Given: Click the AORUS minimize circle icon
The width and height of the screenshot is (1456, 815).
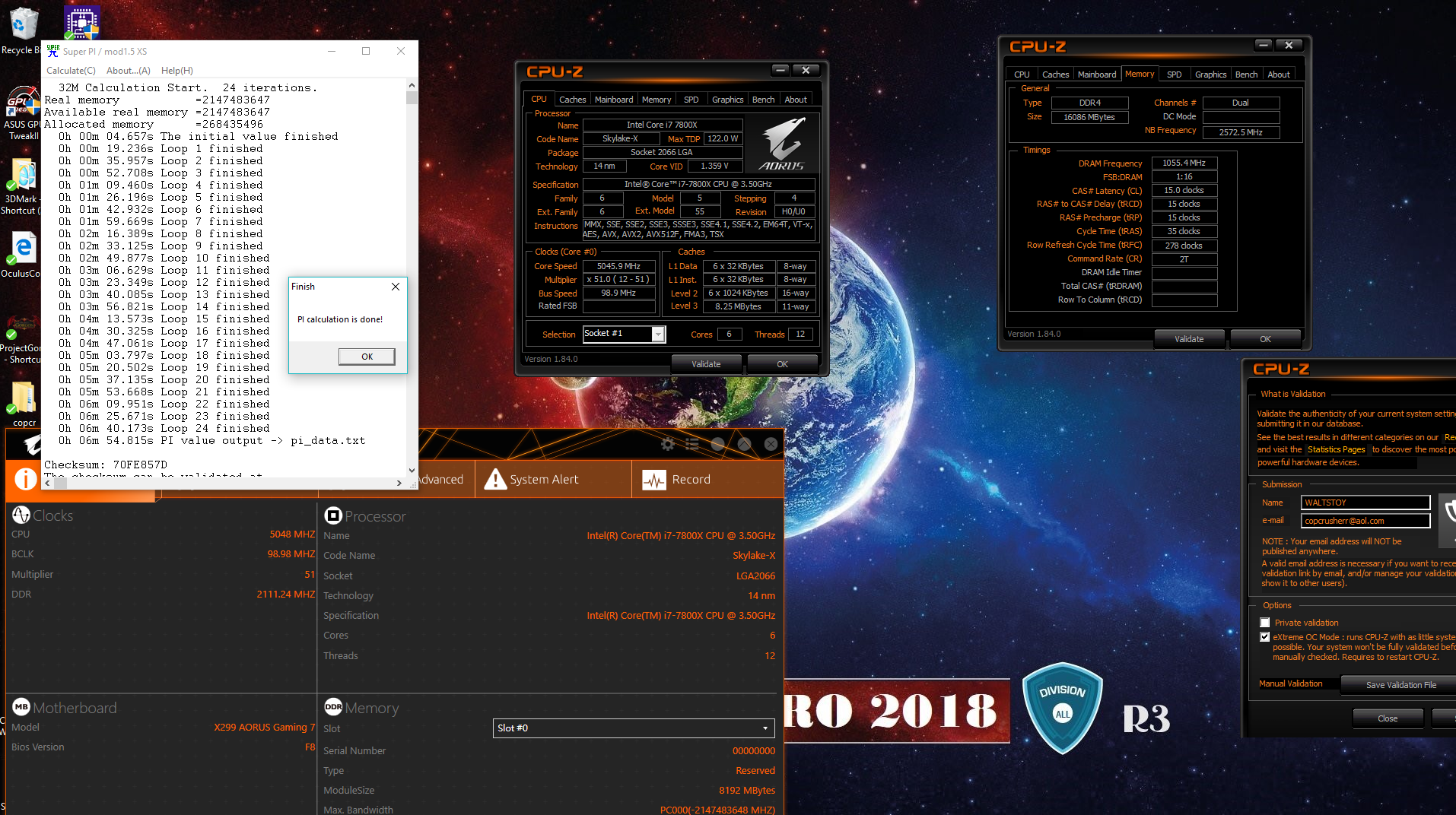Looking at the screenshot, I should click(717, 444).
